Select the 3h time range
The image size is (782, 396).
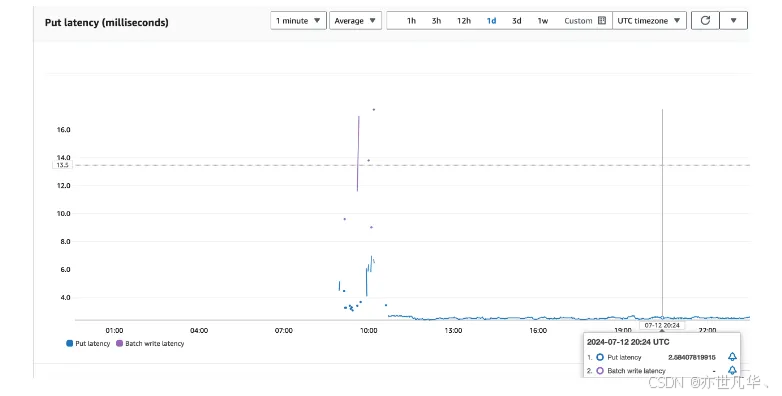coord(436,21)
